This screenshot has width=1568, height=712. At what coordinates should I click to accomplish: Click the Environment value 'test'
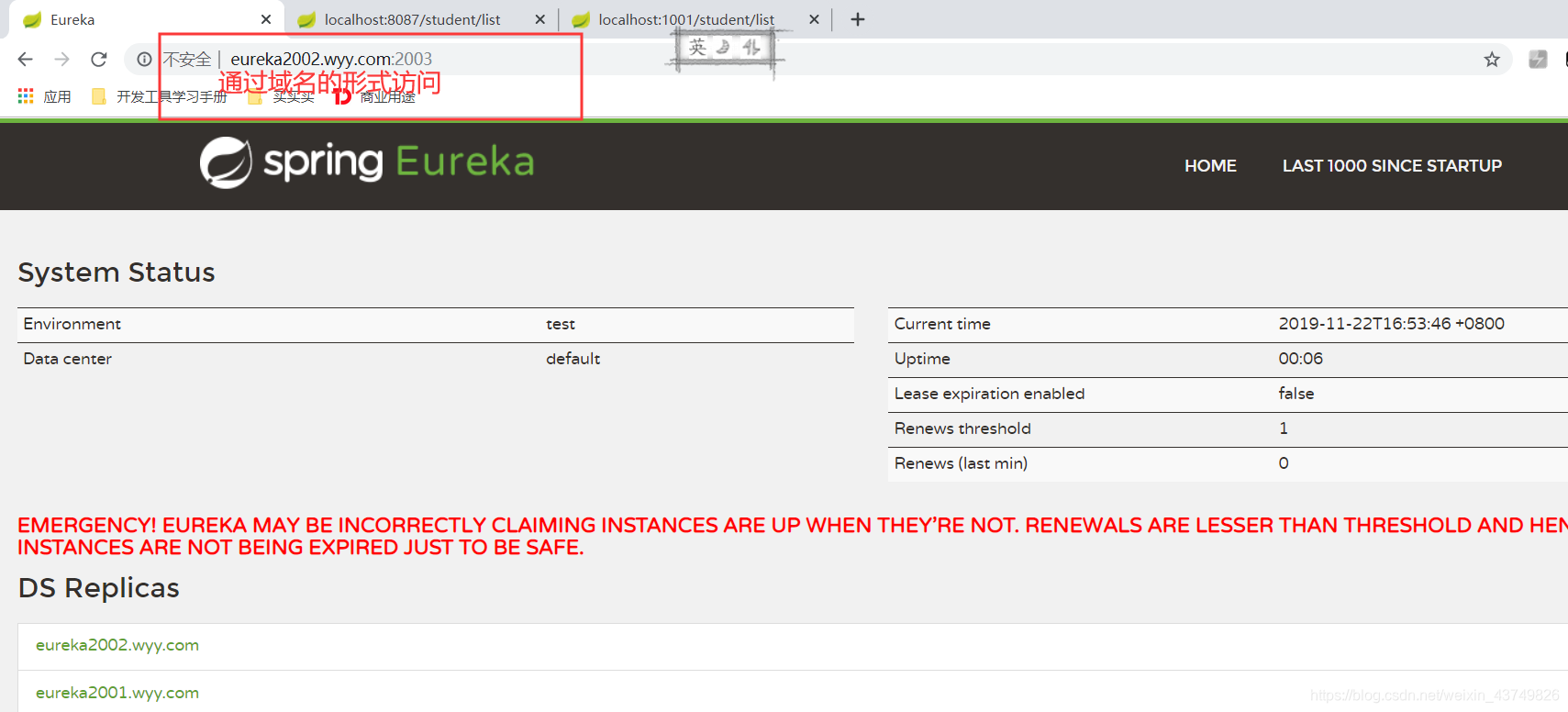tap(561, 324)
